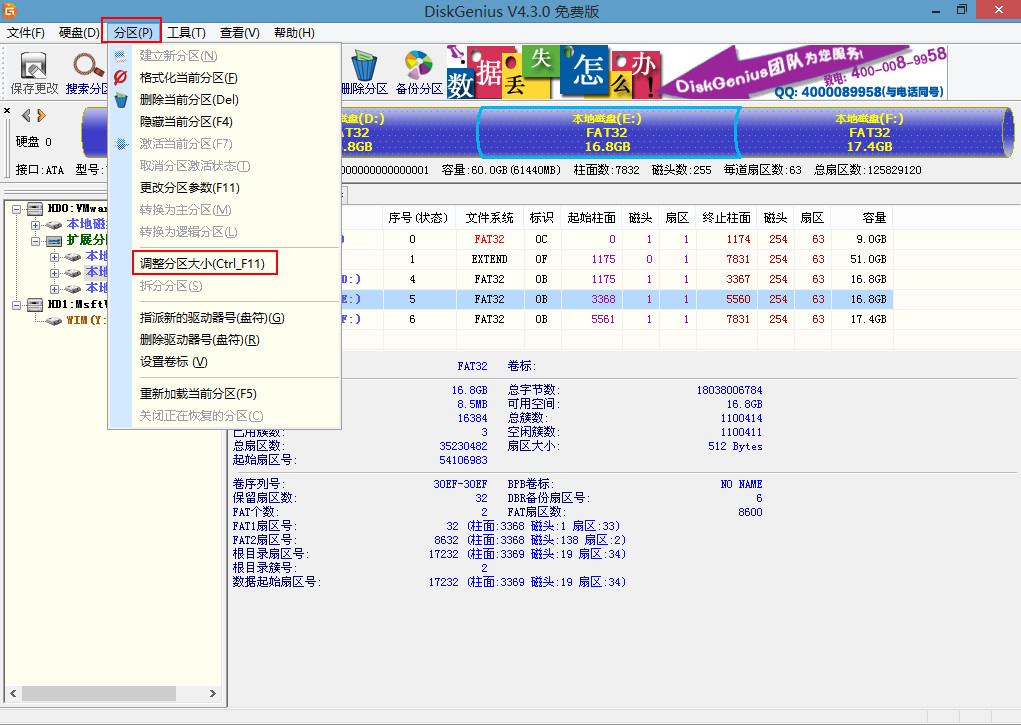
Task: Collapse the HD0:VMware tree node
Action: pyautogui.click(x=16, y=209)
